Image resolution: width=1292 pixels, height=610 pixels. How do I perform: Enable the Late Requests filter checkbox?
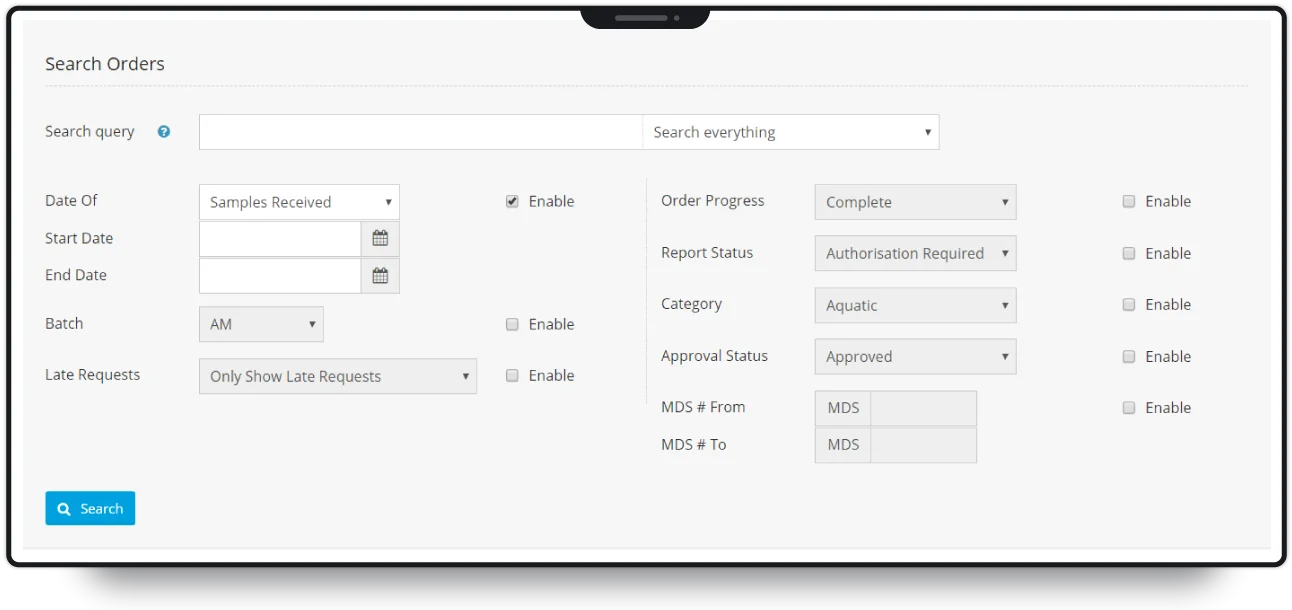click(x=512, y=375)
